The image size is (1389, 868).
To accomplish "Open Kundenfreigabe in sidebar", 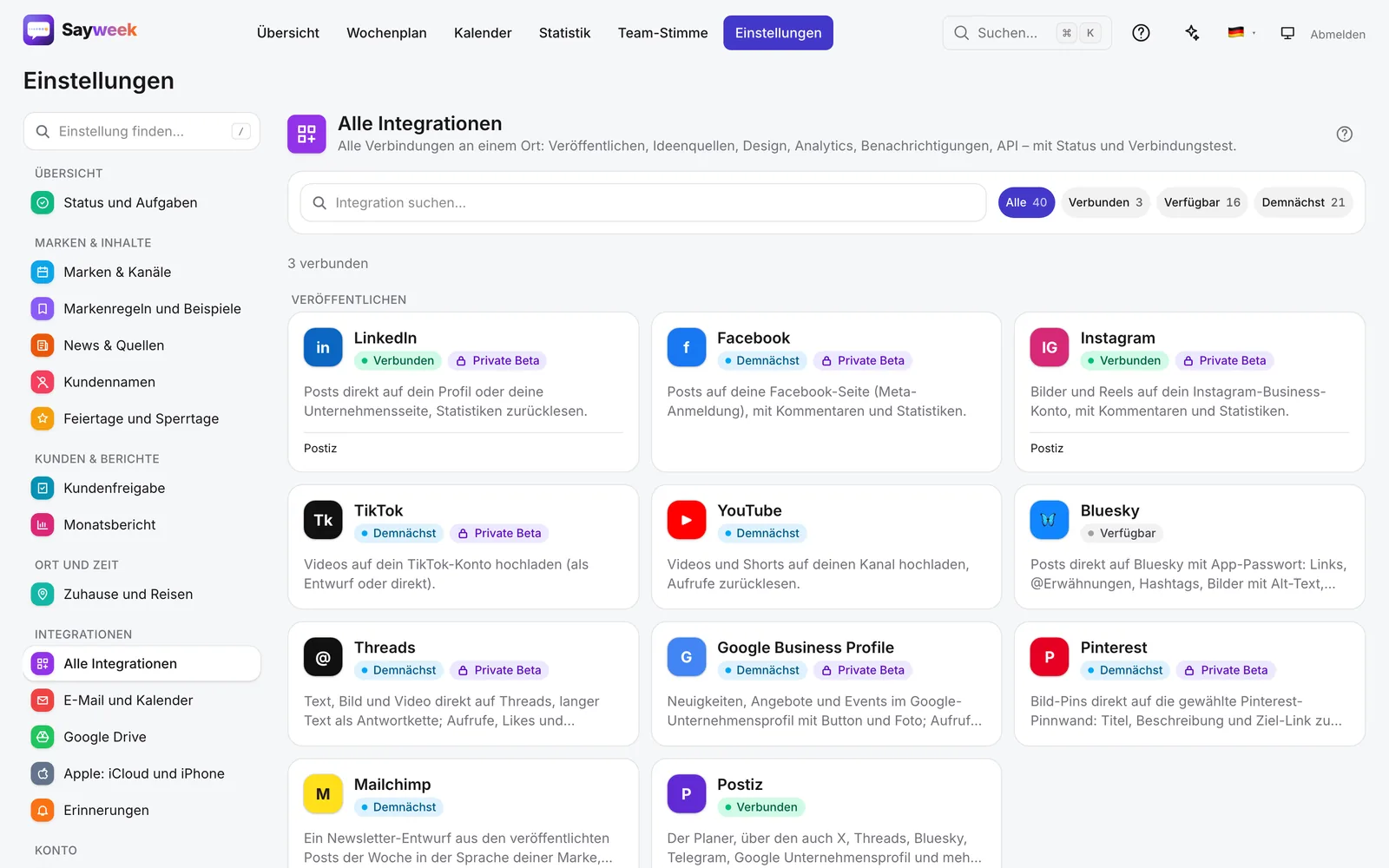I will (142, 488).
